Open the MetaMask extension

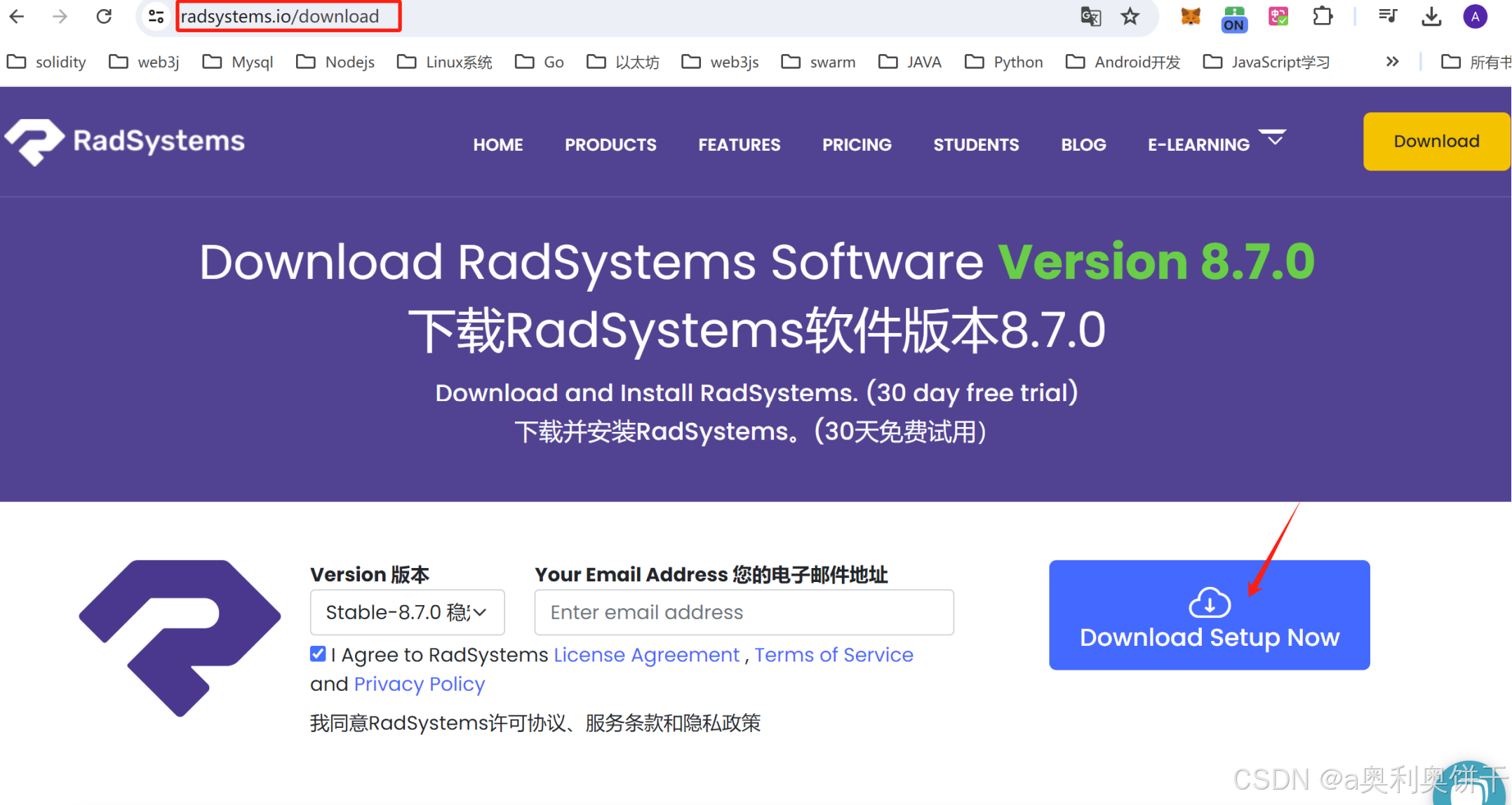(x=1189, y=16)
